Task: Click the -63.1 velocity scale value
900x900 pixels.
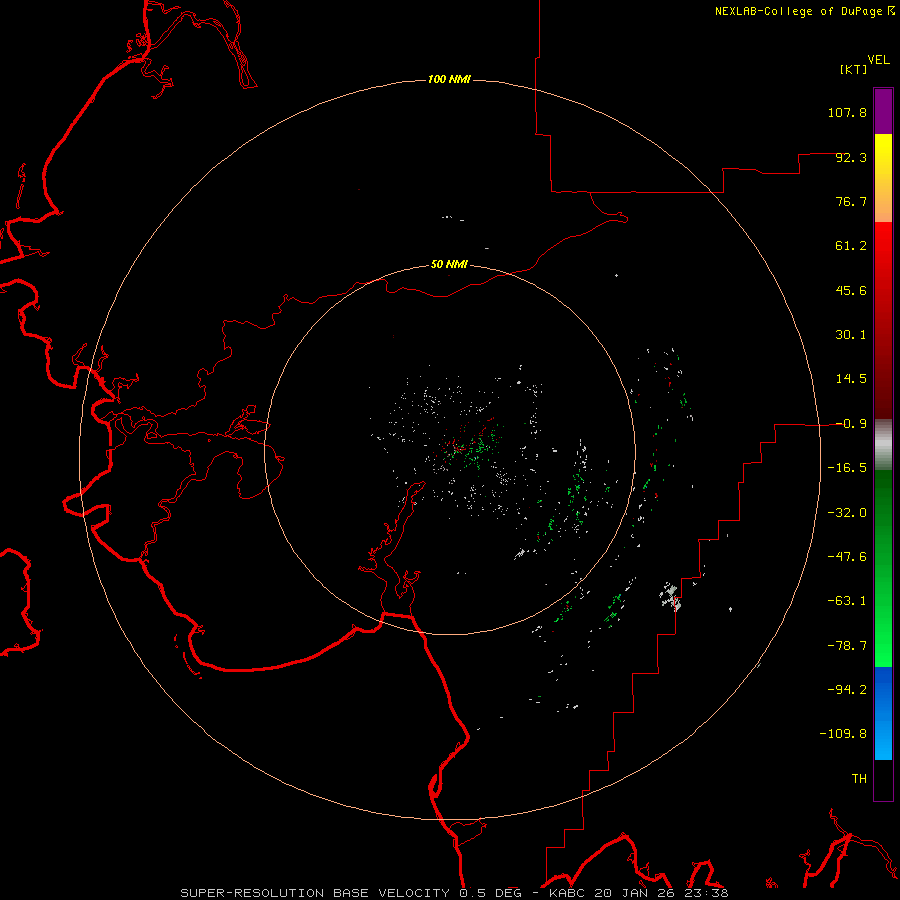Action: pos(847,601)
